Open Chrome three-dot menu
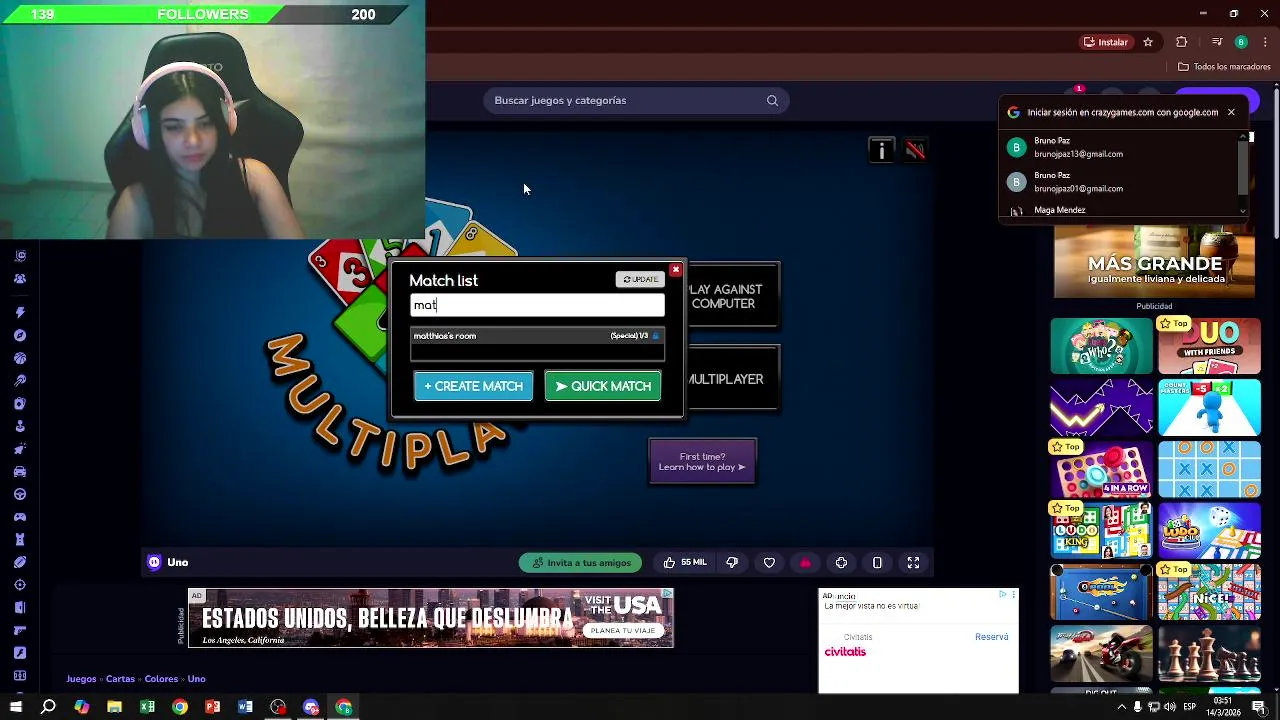 pos(1265,42)
